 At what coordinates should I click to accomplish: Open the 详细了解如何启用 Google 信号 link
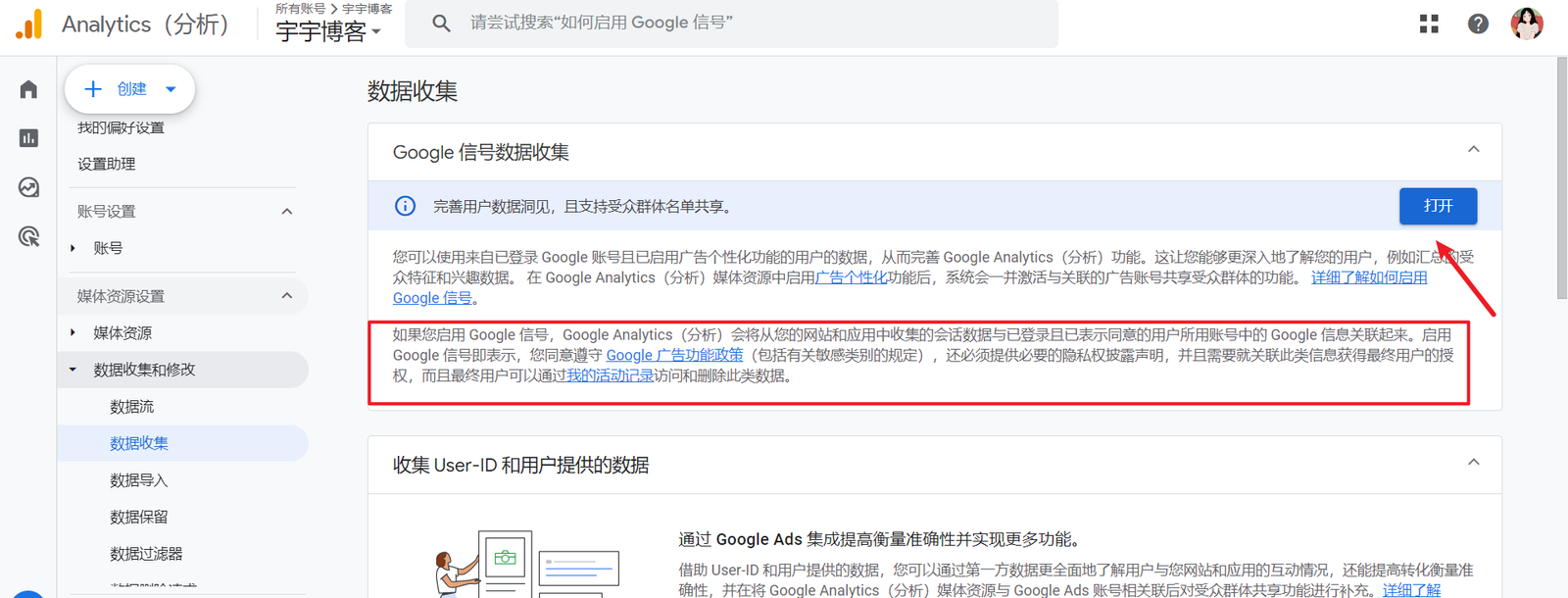point(1369,277)
